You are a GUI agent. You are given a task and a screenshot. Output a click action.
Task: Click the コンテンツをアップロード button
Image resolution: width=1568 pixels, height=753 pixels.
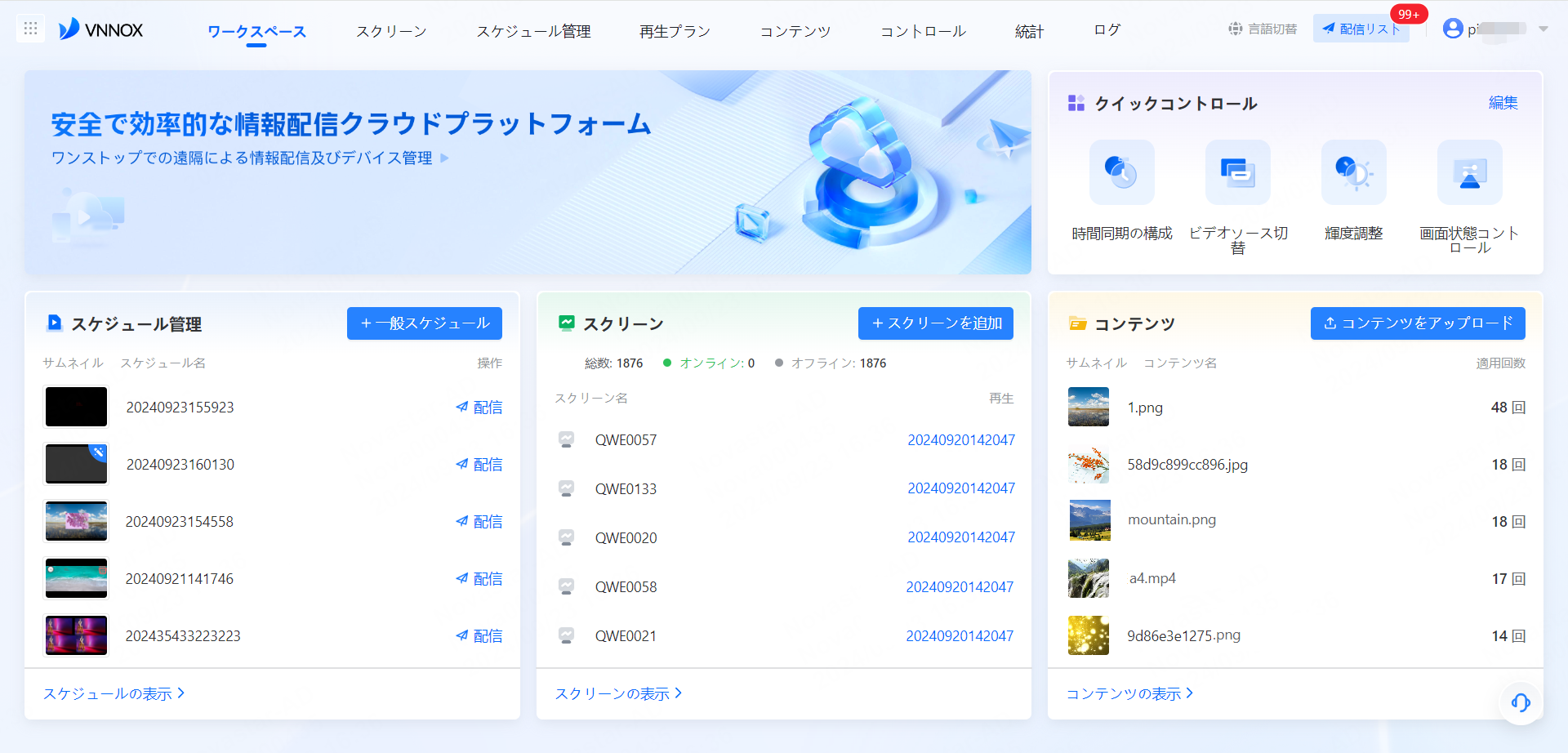[1417, 323]
